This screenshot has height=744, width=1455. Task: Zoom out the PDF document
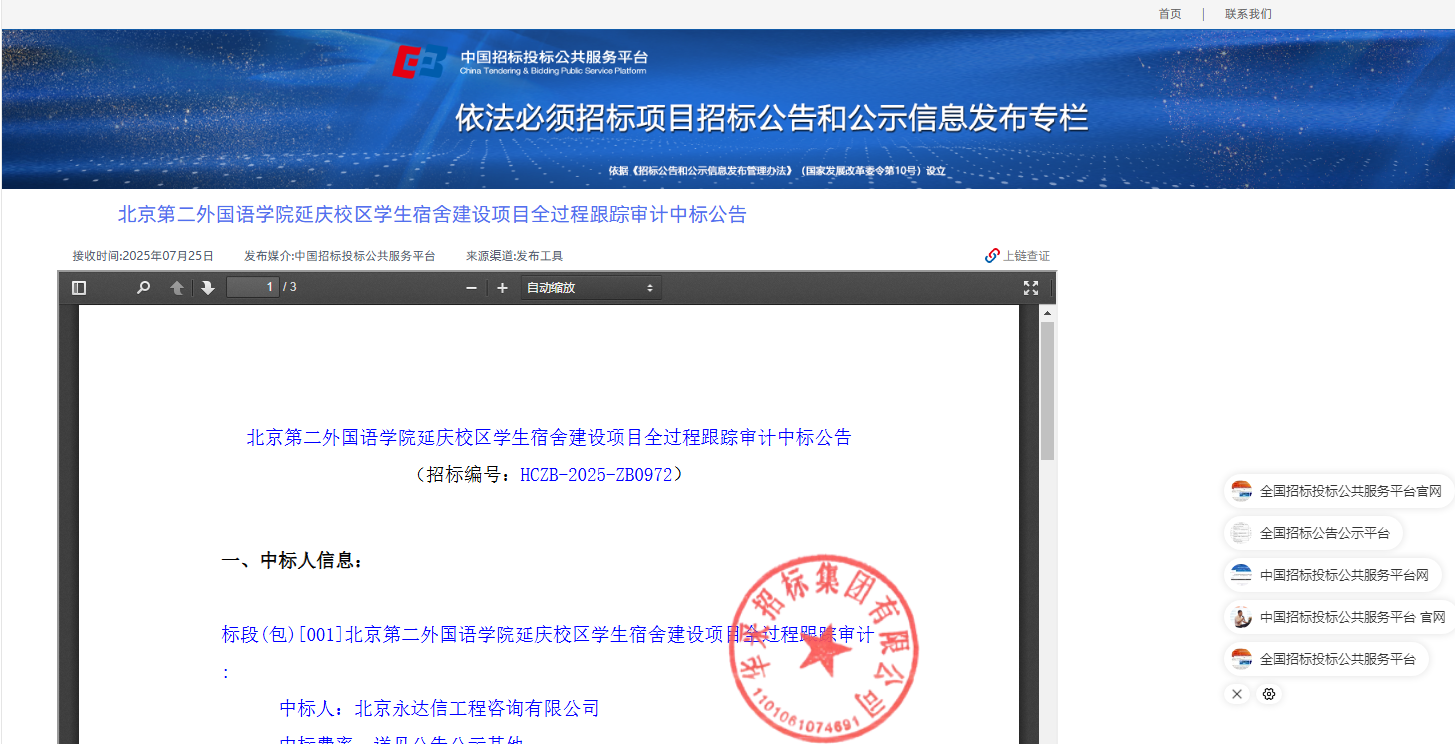(472, 288)
